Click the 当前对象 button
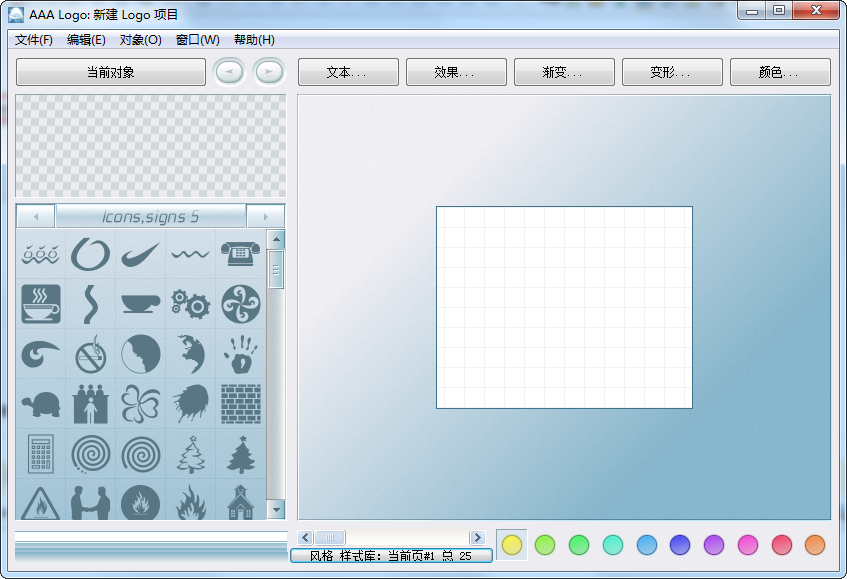The height and width of the screenshot is (579, 847). coord(110,72)
